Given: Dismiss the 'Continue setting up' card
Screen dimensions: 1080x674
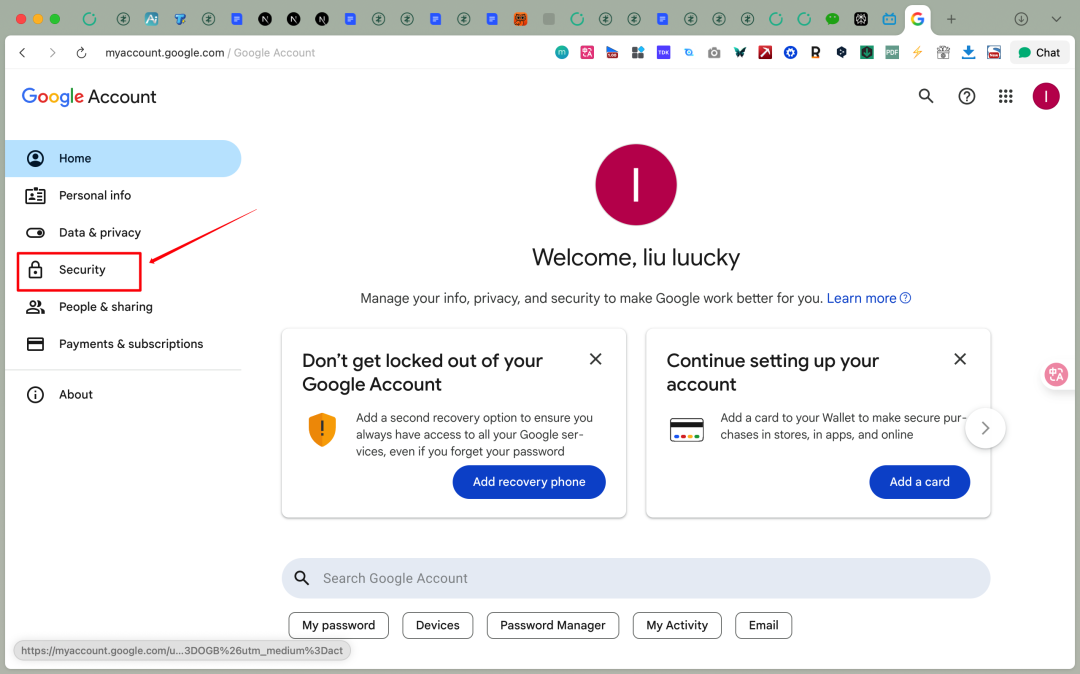Looking at the screenshot, I should tap(959, 359).
